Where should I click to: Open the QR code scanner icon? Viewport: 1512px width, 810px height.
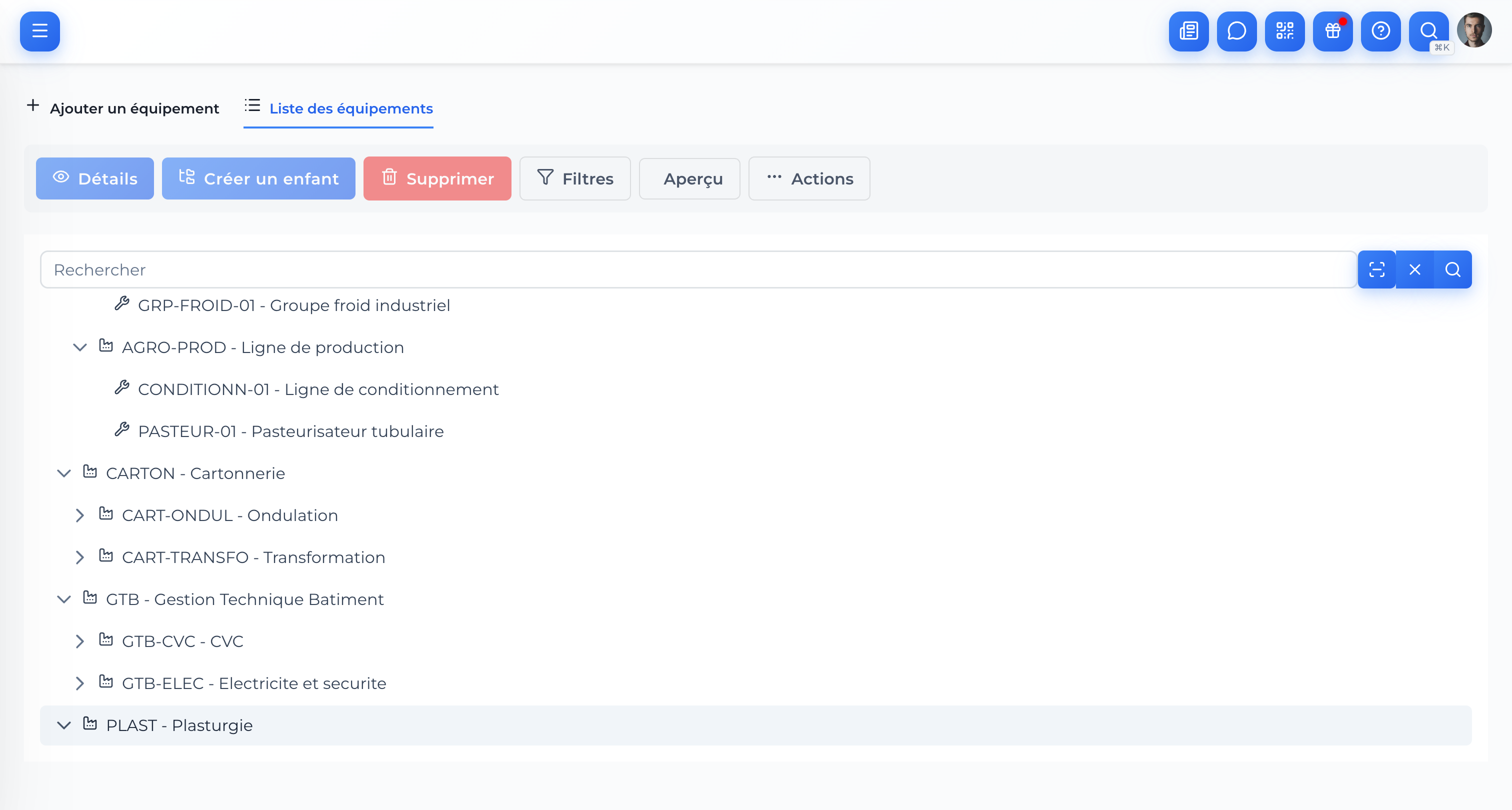[x=1284, y=31]
